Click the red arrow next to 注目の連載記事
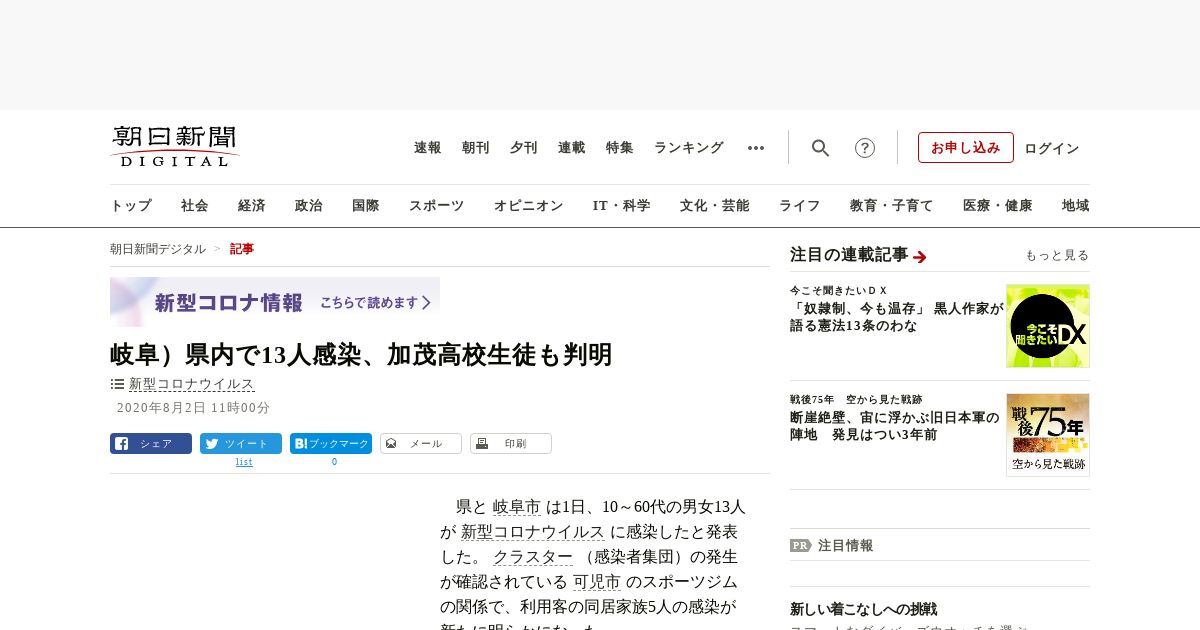This screenshot has height=630, width=1200. point(920,257)
